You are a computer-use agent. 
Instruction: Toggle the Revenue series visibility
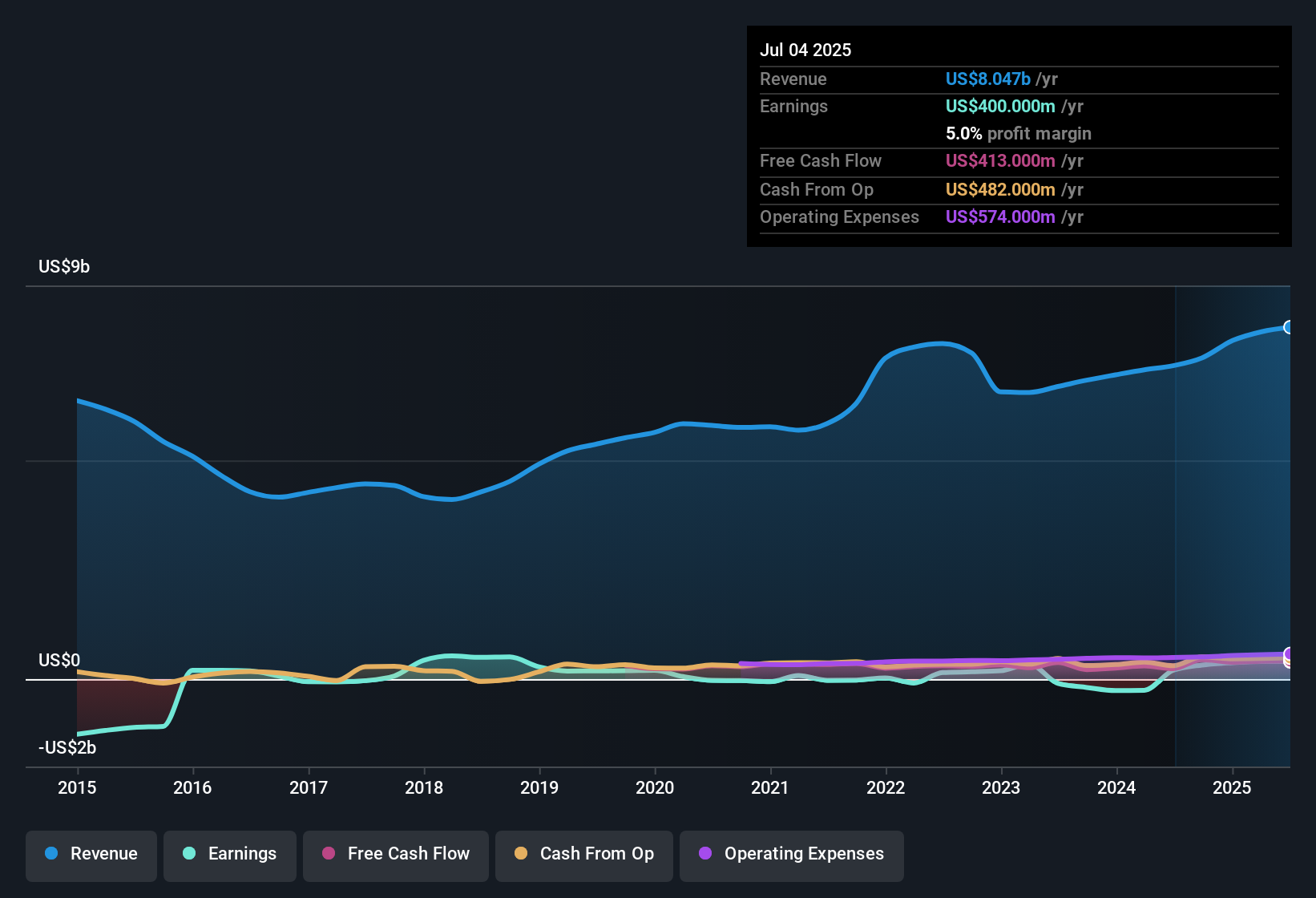[x=91, y=854]
